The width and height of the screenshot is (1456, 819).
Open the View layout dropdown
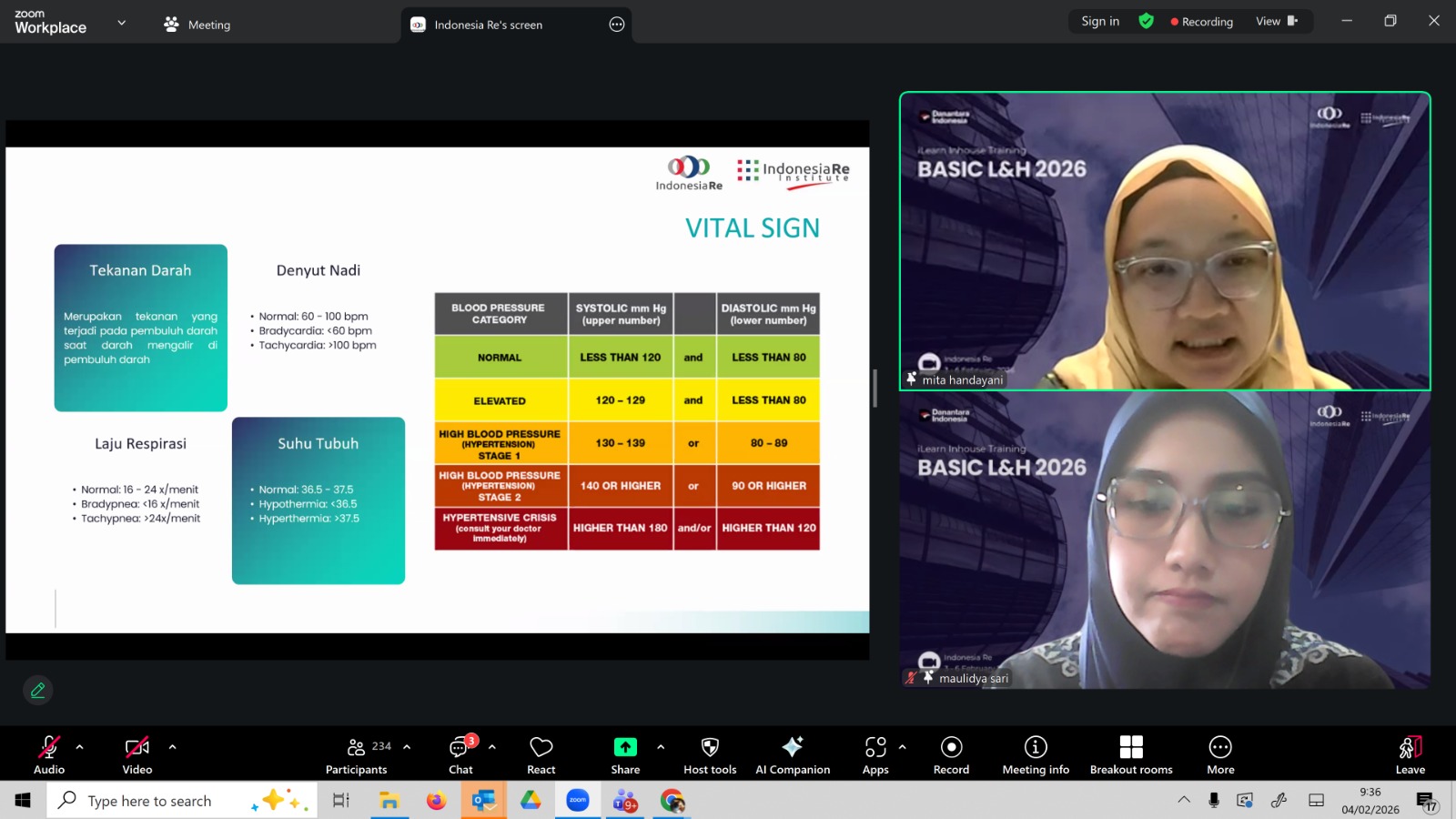click(1276, 22)
